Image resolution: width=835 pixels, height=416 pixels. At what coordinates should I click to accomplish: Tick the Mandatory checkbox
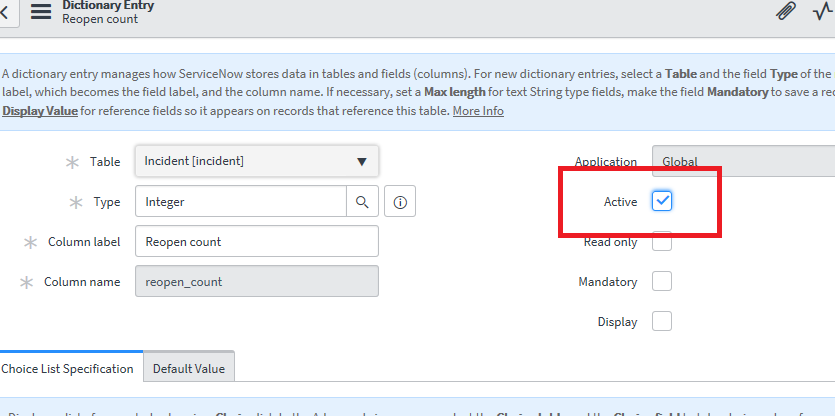[662, 282]
